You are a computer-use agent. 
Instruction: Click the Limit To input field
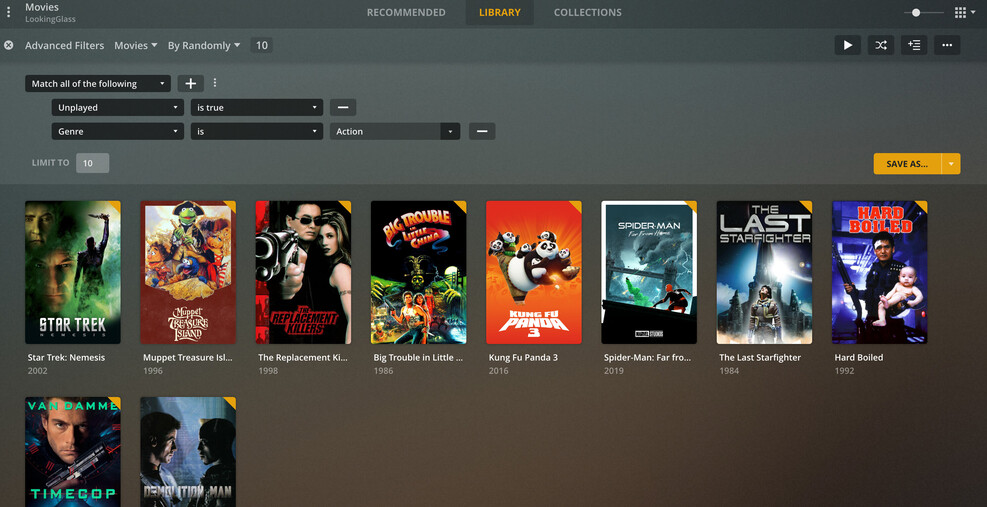tap(93, 163)
